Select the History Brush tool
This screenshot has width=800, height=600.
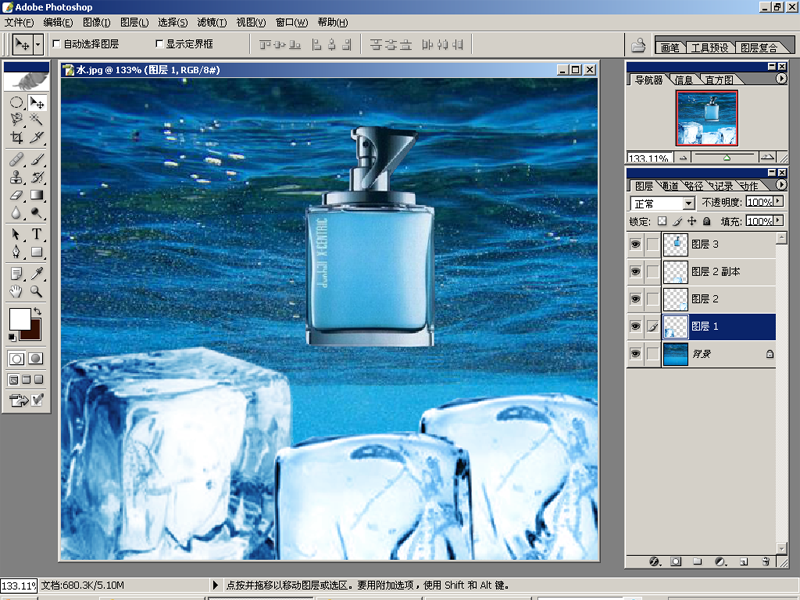[37, 177]
